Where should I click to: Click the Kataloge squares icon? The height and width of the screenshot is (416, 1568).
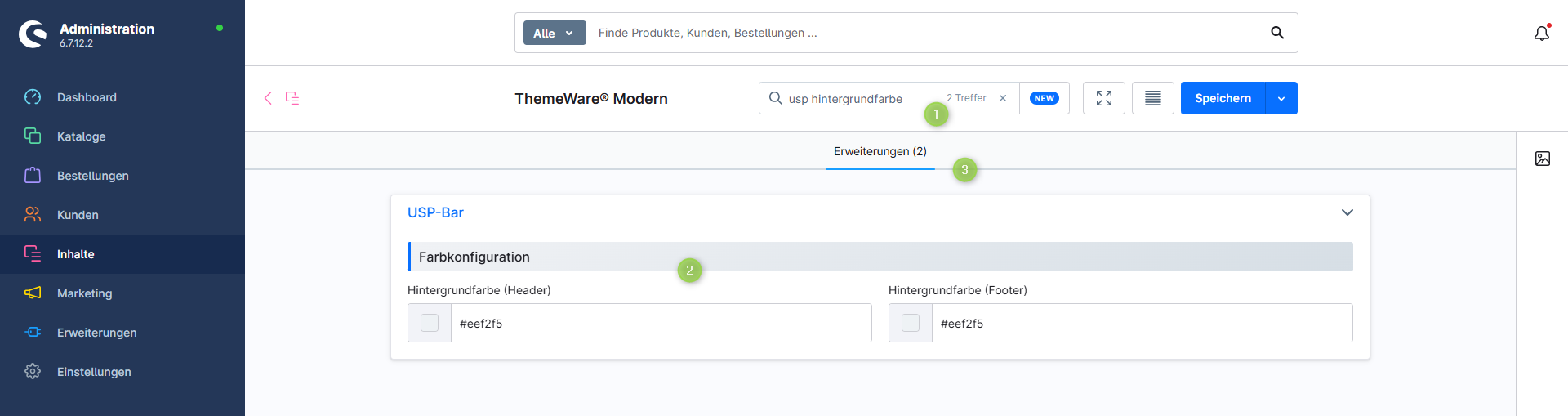click(x=33, y=136)
